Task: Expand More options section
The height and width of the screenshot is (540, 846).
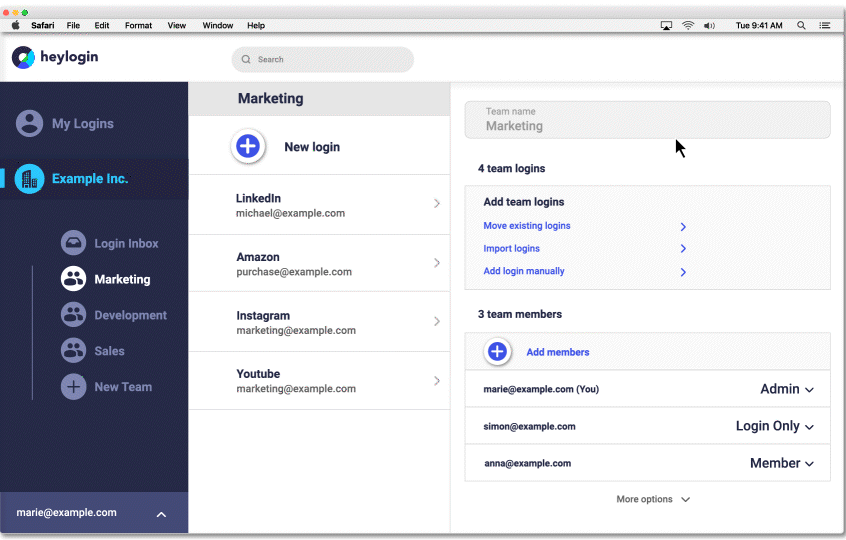Action: (652, 499)
